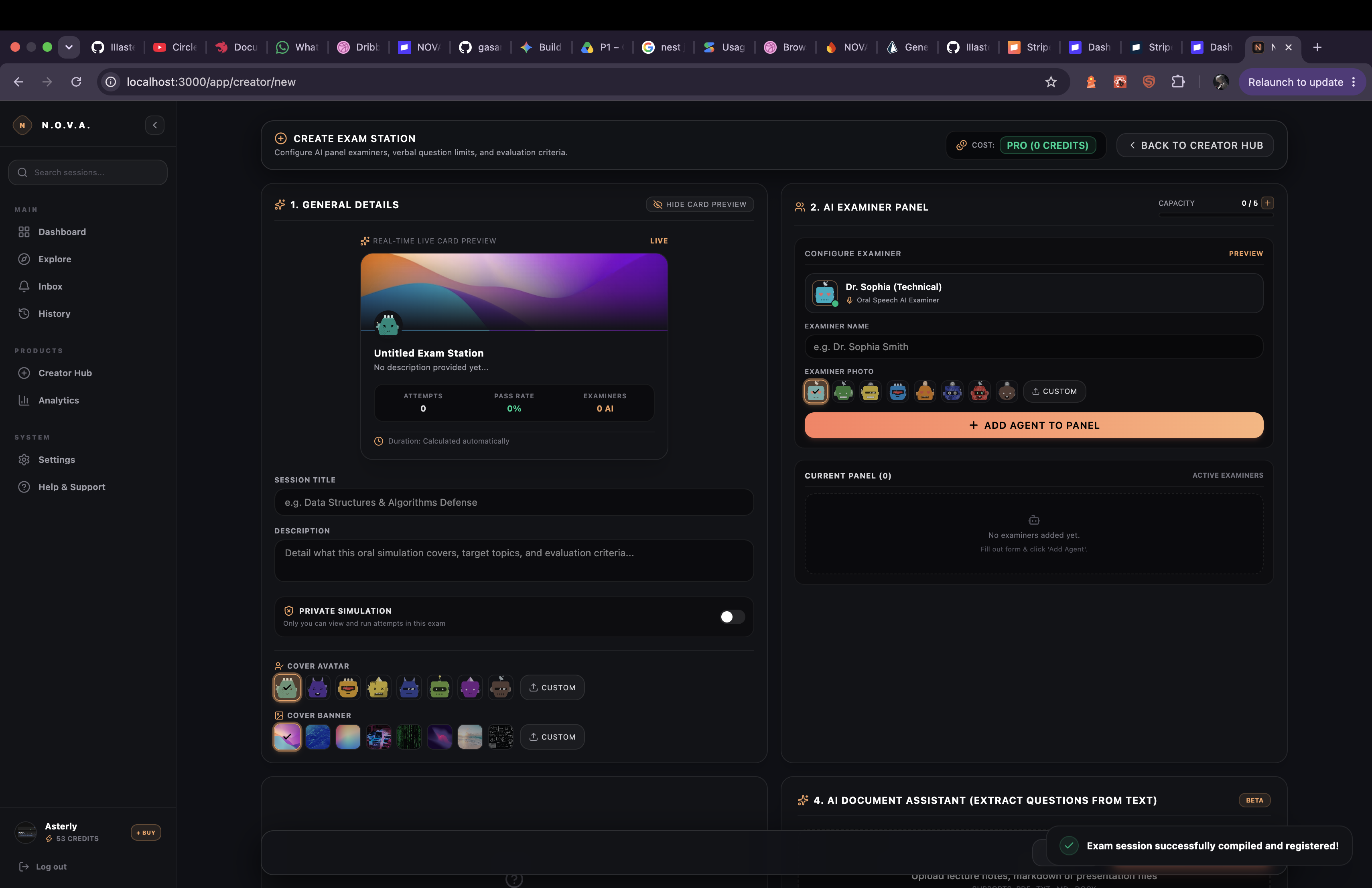Bookmark this page with the star icon
The image size is (1372, 888).
[1051, 82]
